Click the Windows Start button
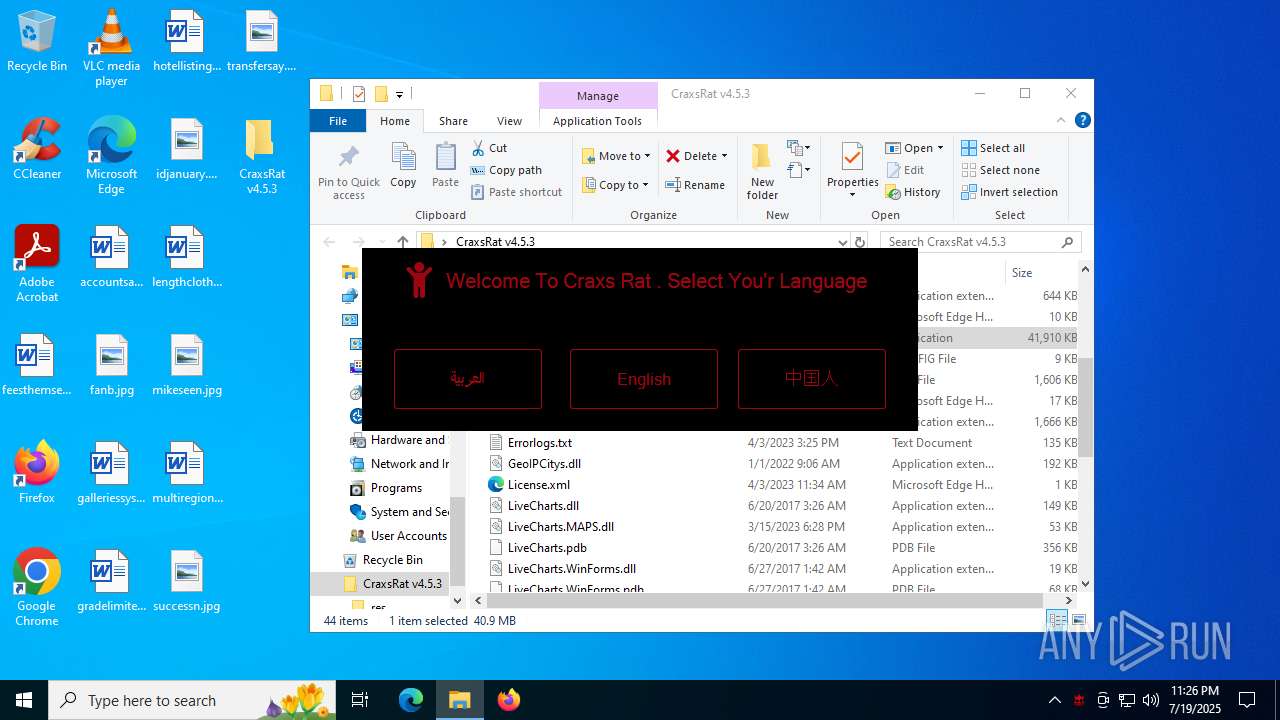This screenshot has width=1280, height=720. pos(24,700)
